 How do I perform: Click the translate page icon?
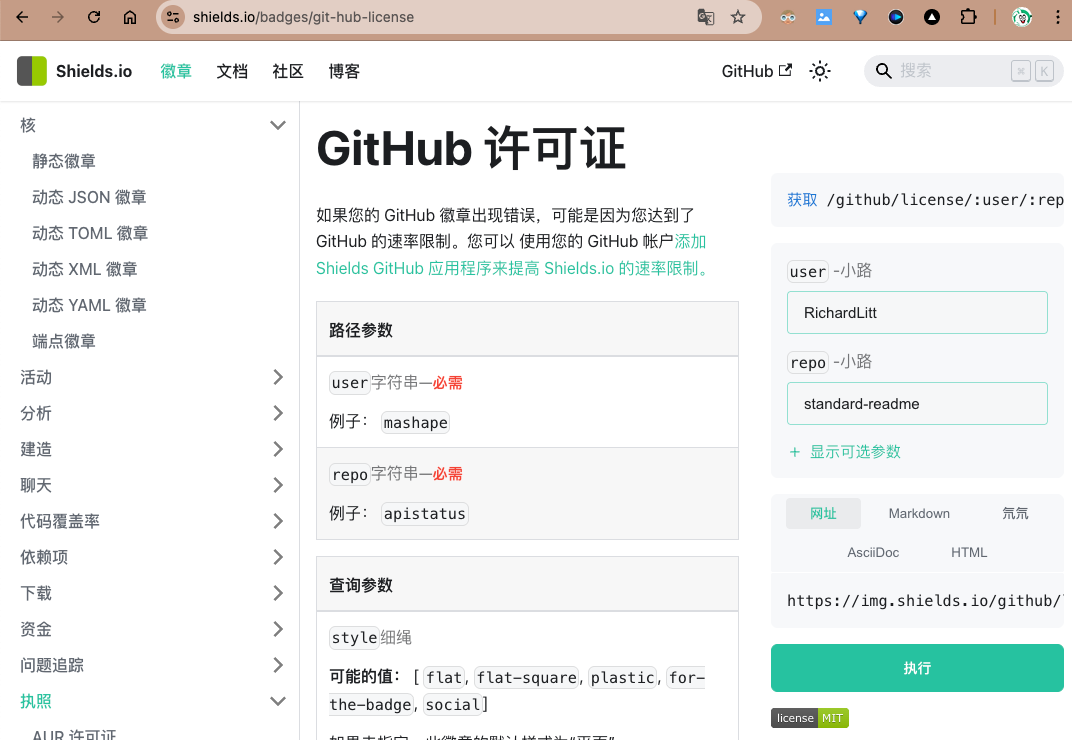[706, 17]
